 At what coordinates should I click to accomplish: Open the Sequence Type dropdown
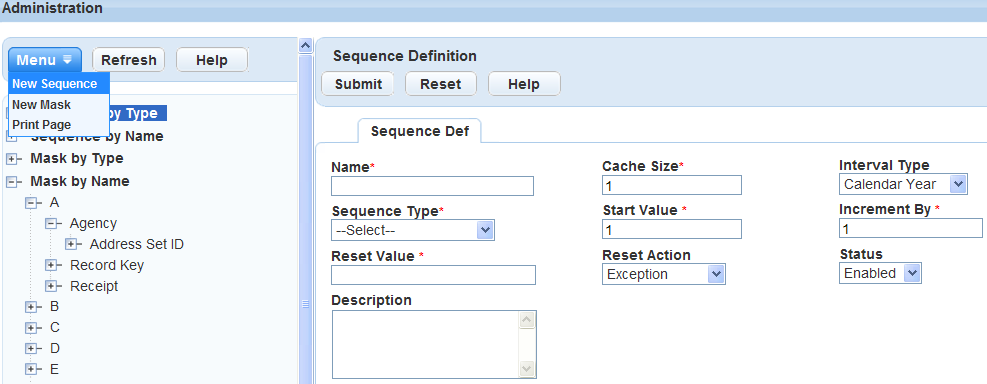[413, 230]
